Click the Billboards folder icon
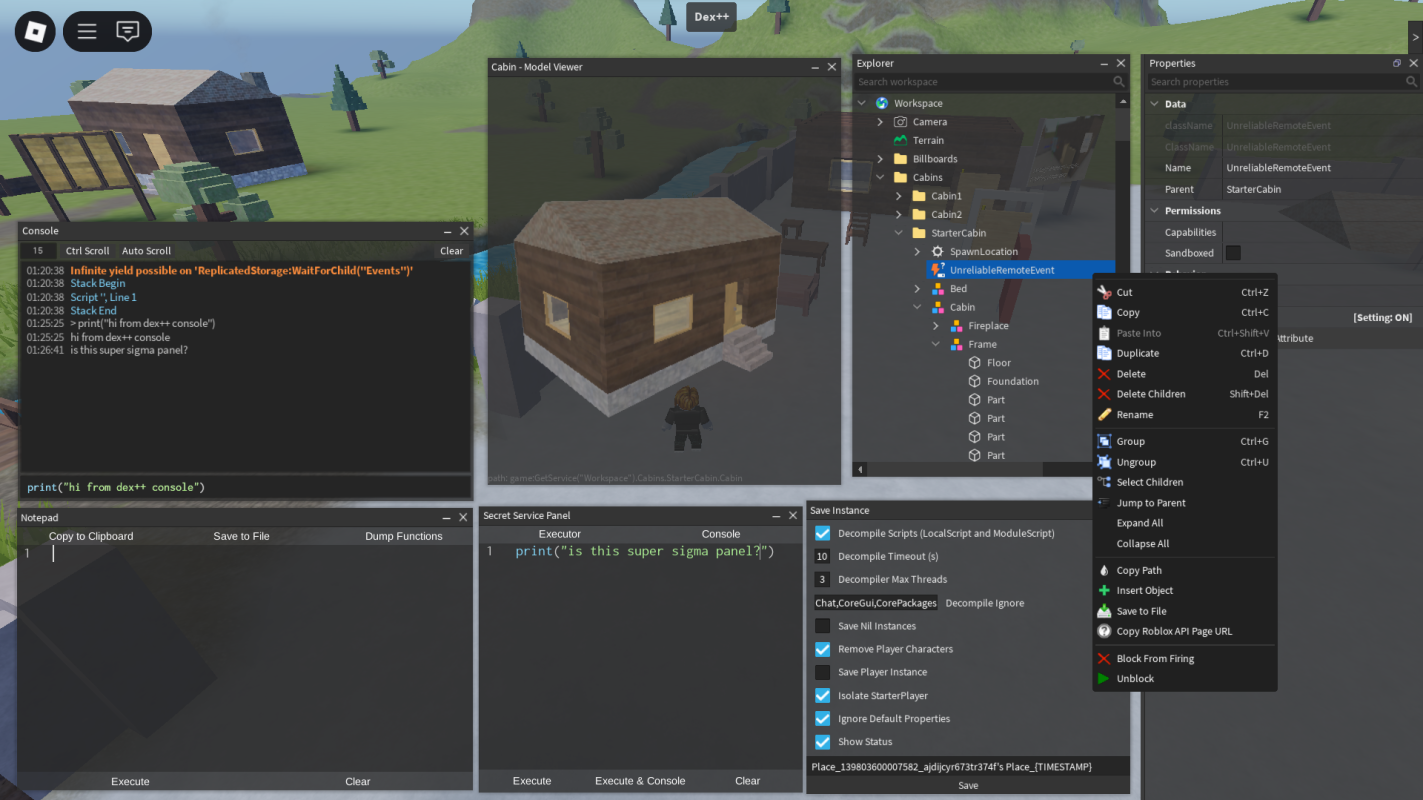This screenshot has height=800, width=1423. pos(900,159)
